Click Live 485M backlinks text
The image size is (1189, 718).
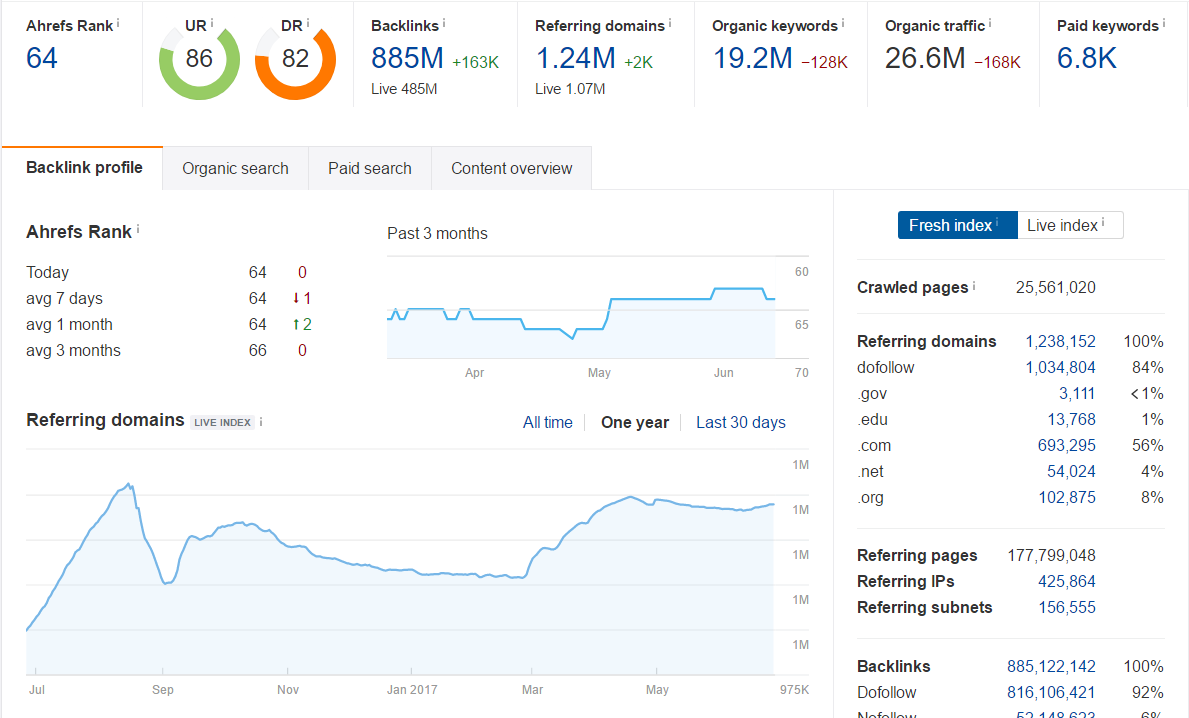tap(404, 89)
